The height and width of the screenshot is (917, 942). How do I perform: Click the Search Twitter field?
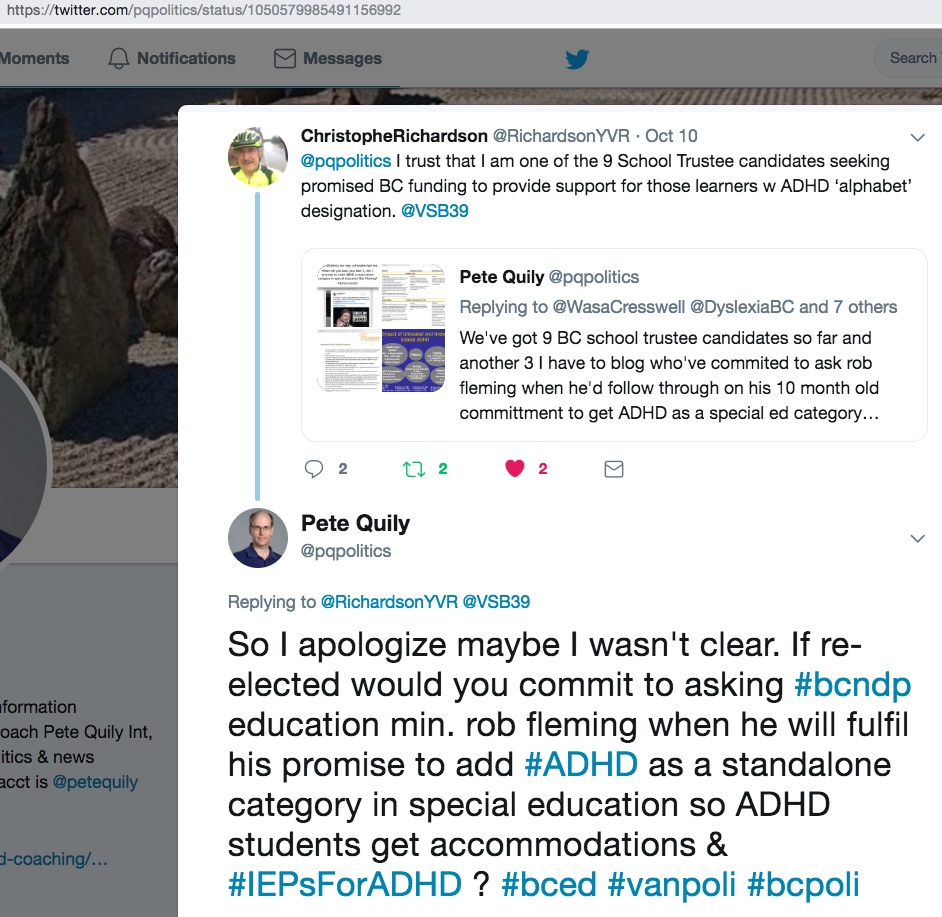912,58
